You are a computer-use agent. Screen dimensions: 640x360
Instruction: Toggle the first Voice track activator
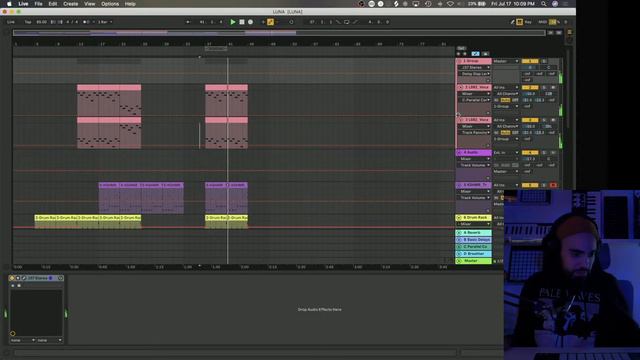click(530, 87)
